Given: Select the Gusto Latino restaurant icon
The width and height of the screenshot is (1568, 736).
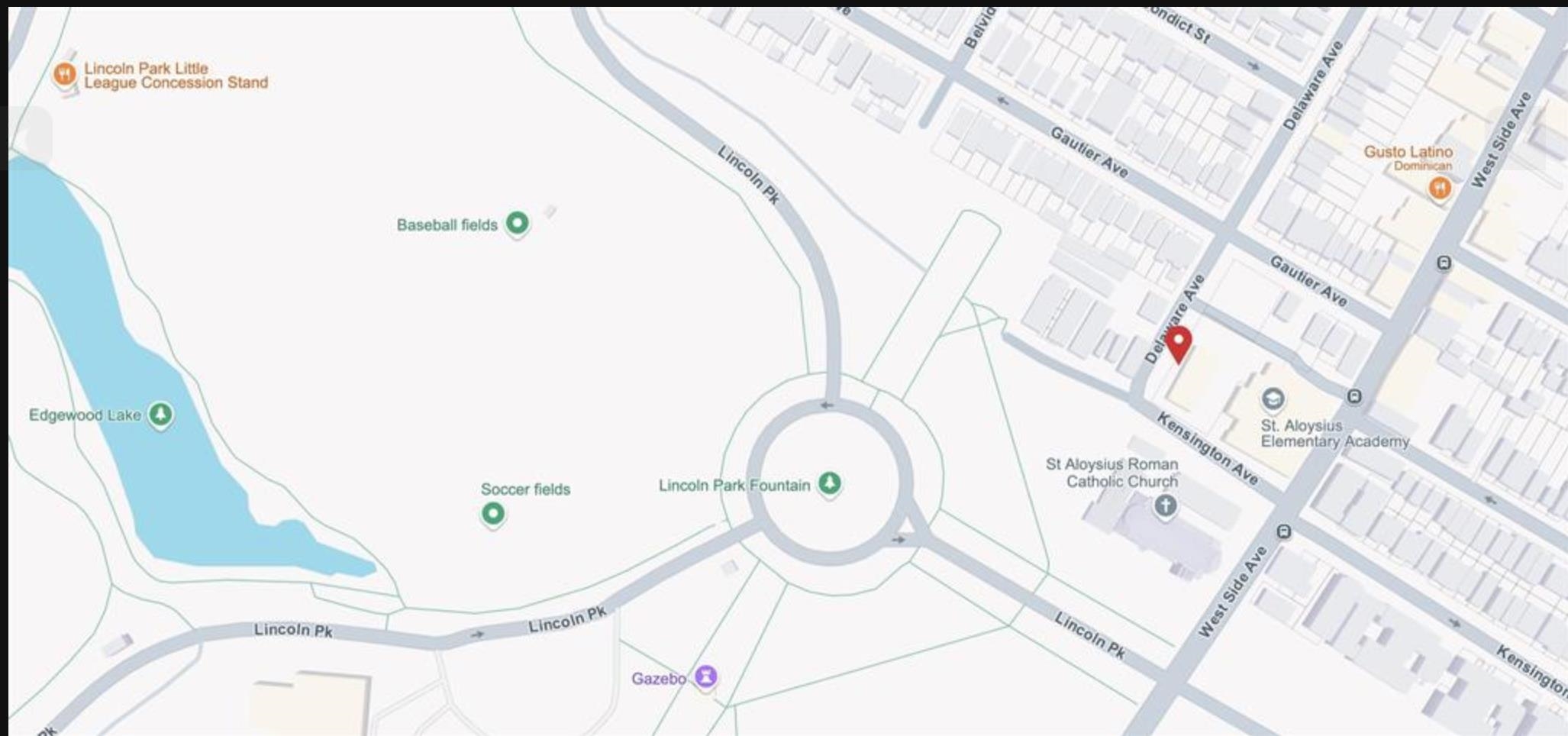Looking at the screenshot, I should click(1440, 187).
